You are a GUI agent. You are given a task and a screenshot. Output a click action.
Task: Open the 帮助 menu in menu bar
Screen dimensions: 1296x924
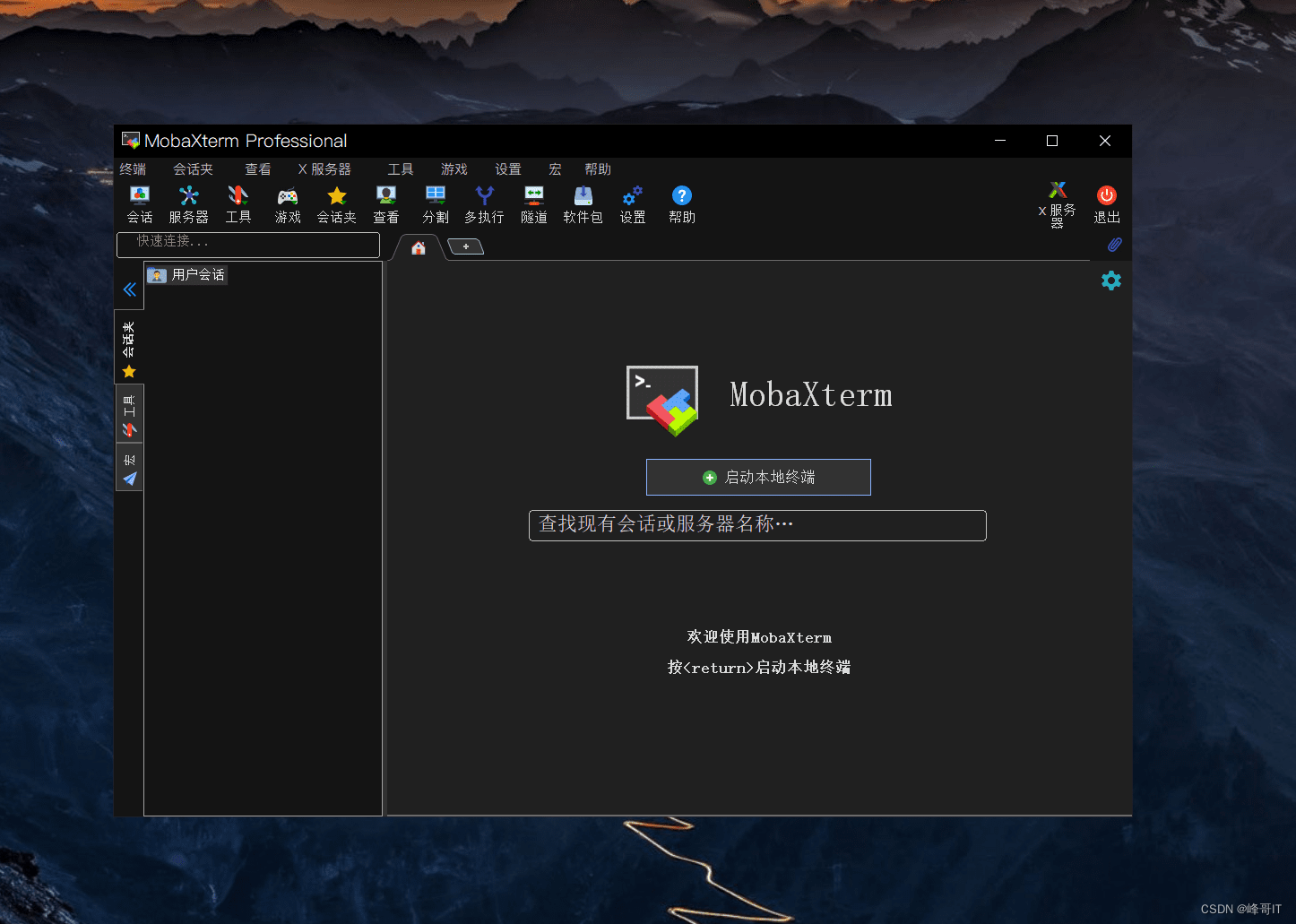pos(598,169)
